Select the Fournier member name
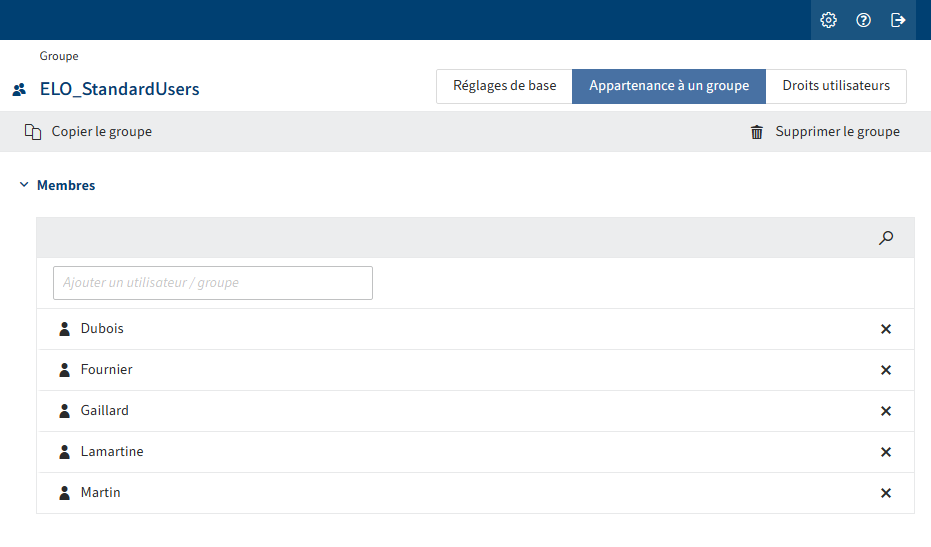 tap(106, 369)
